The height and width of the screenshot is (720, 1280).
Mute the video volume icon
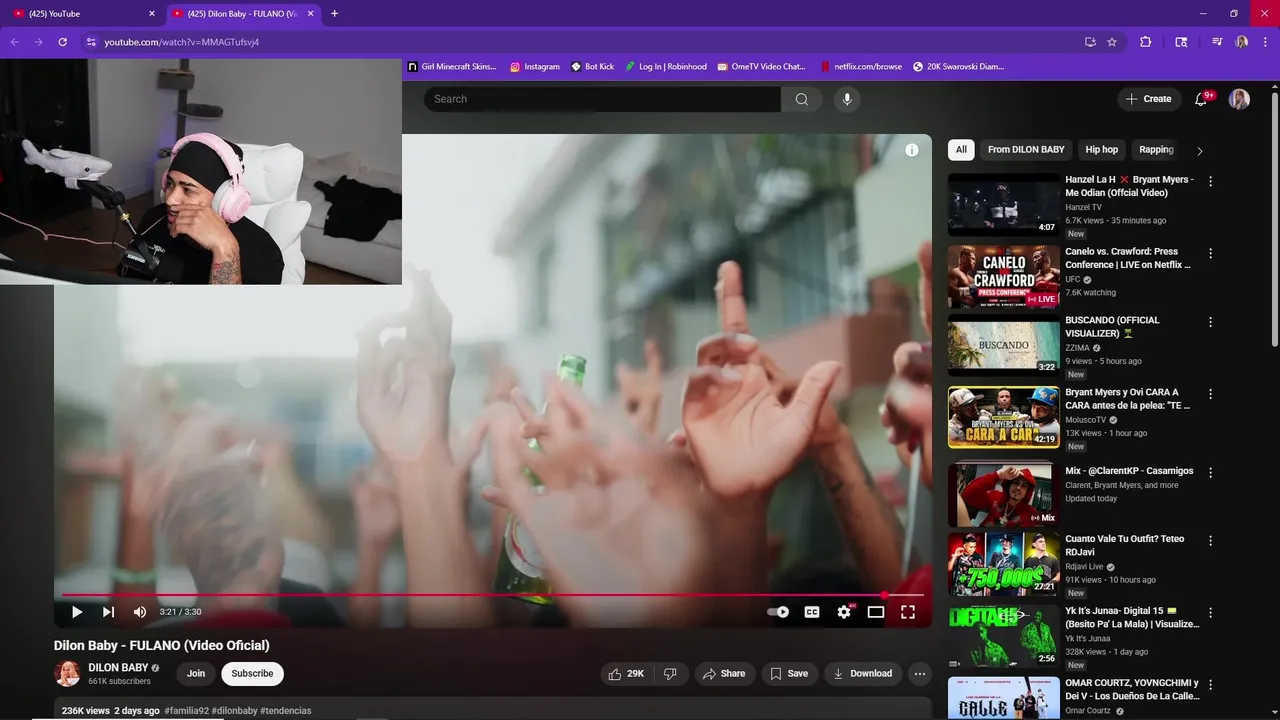[x=140, y=612]
